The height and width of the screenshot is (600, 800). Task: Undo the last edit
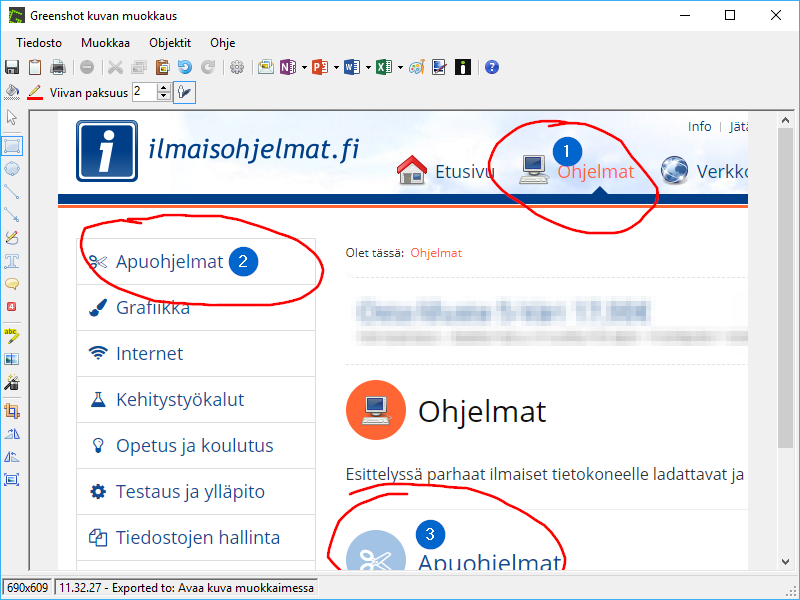click(x=185, y=67)
